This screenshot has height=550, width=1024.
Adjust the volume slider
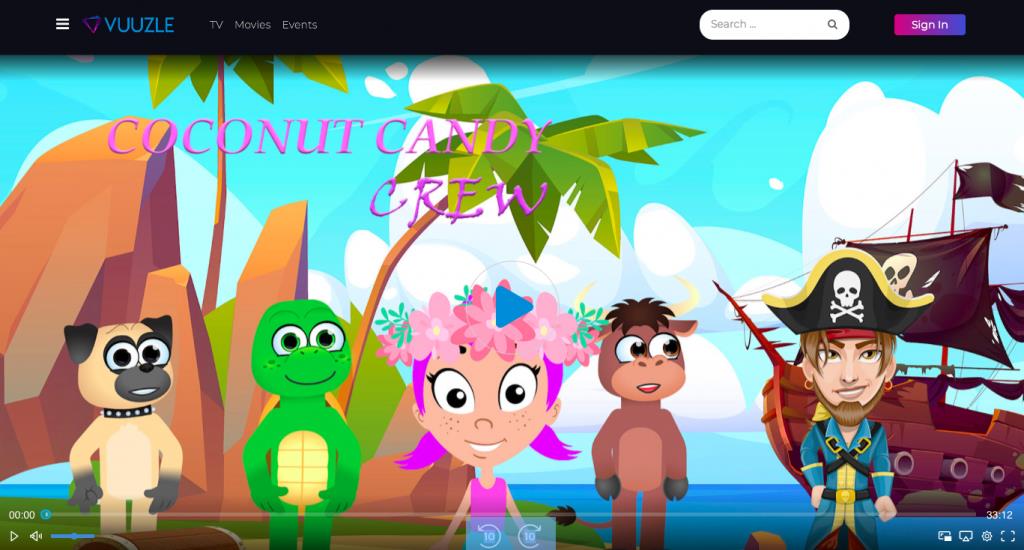[x=72, y=536]
